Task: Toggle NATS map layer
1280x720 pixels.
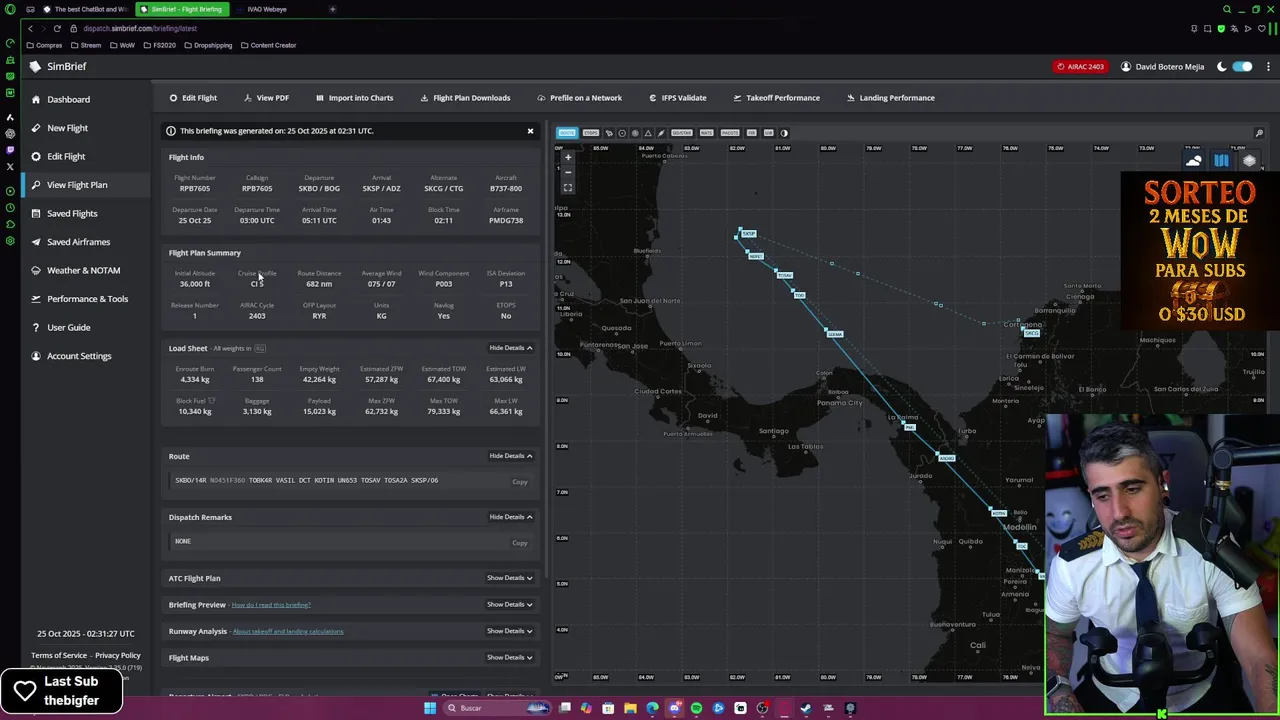Action: [x=706, y=133]
